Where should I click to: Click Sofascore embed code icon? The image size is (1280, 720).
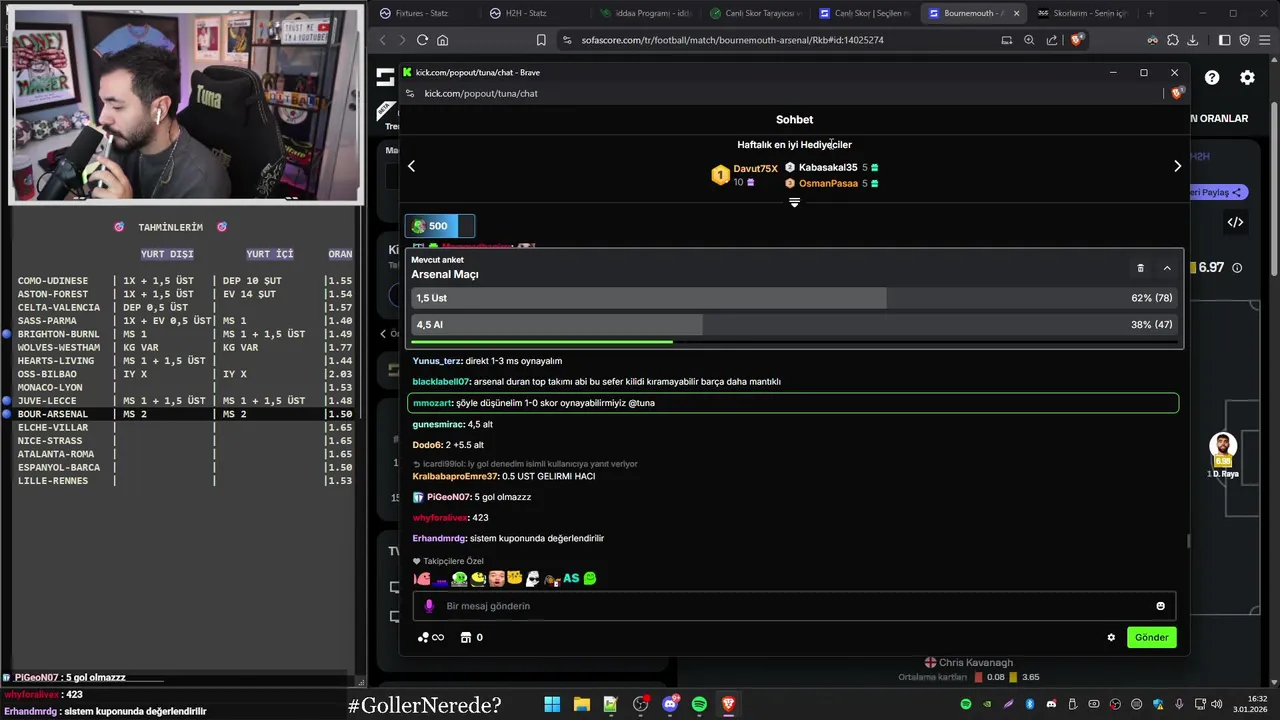pyautogui.click(x=1235, y=222)
